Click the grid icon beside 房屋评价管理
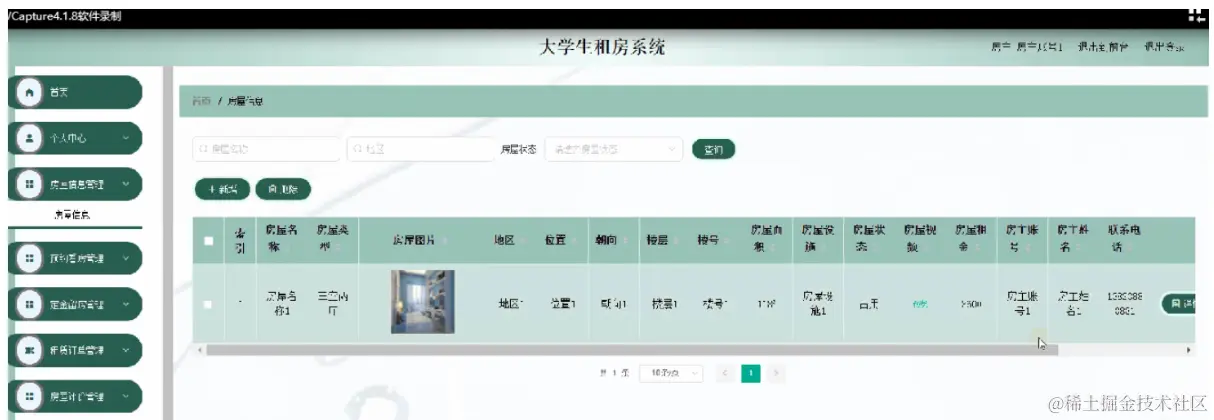 [x=28, y=396]
